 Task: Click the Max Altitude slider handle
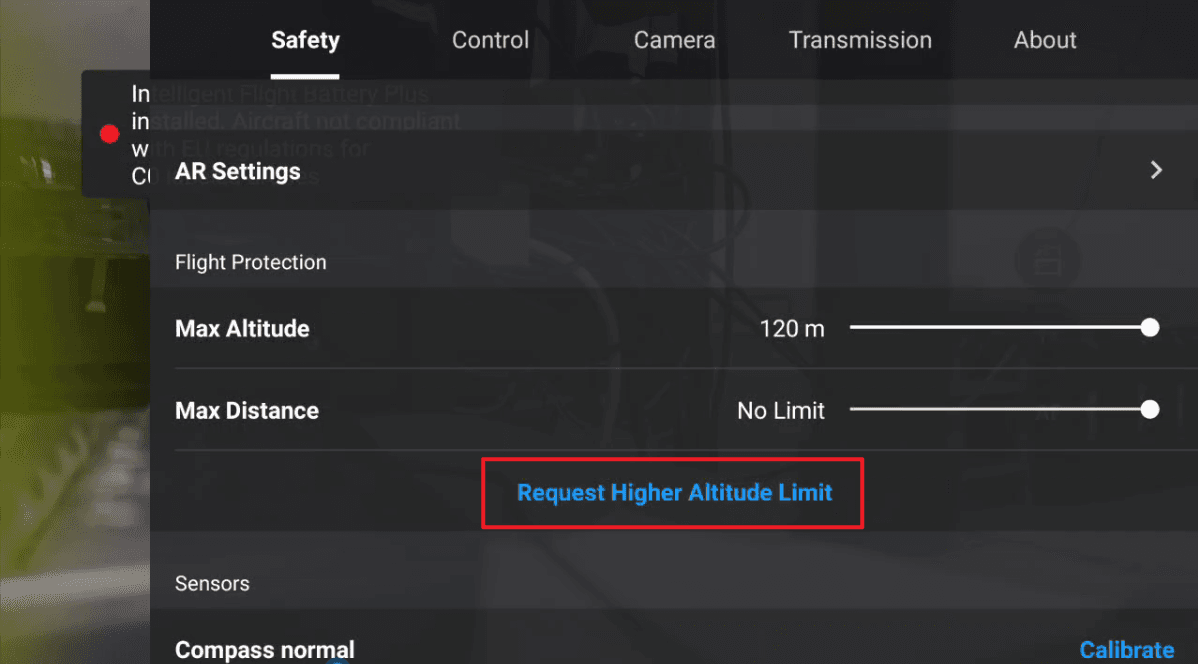click(x=1150, y=328)
